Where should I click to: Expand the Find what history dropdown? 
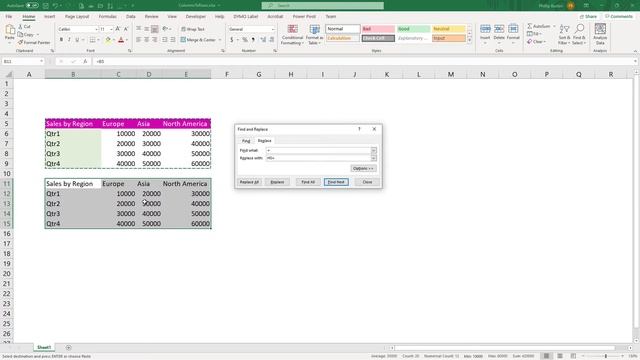[x=373, y=151]
